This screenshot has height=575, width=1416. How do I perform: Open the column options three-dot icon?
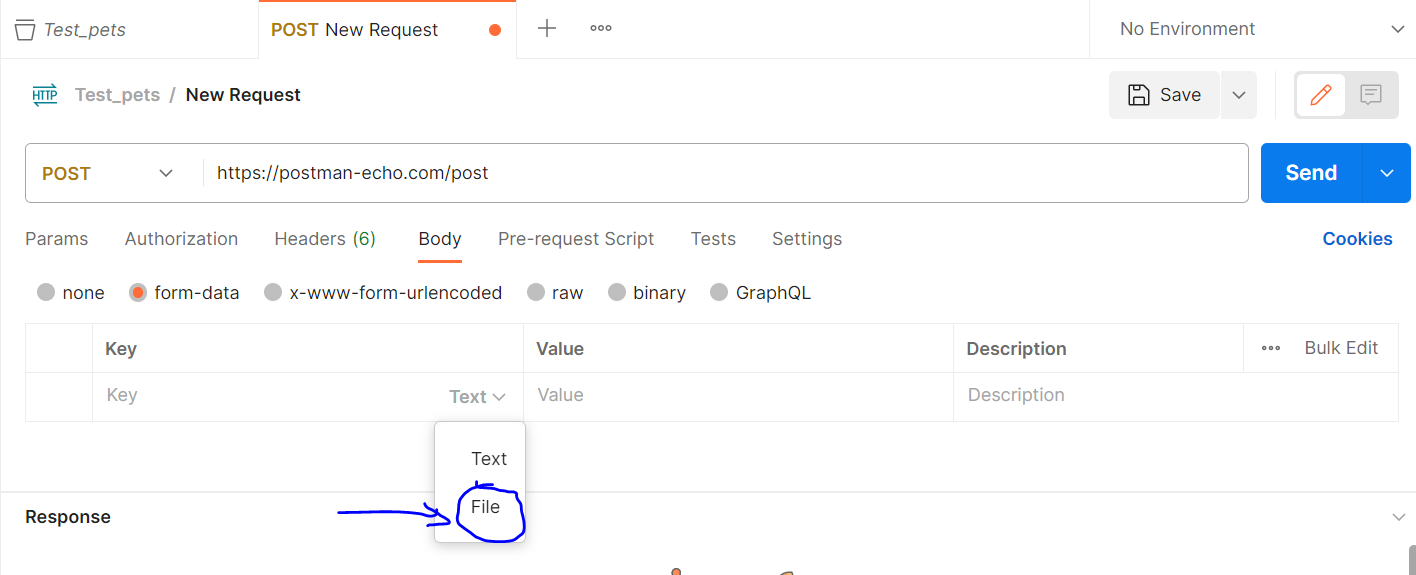coord(1271,348)
